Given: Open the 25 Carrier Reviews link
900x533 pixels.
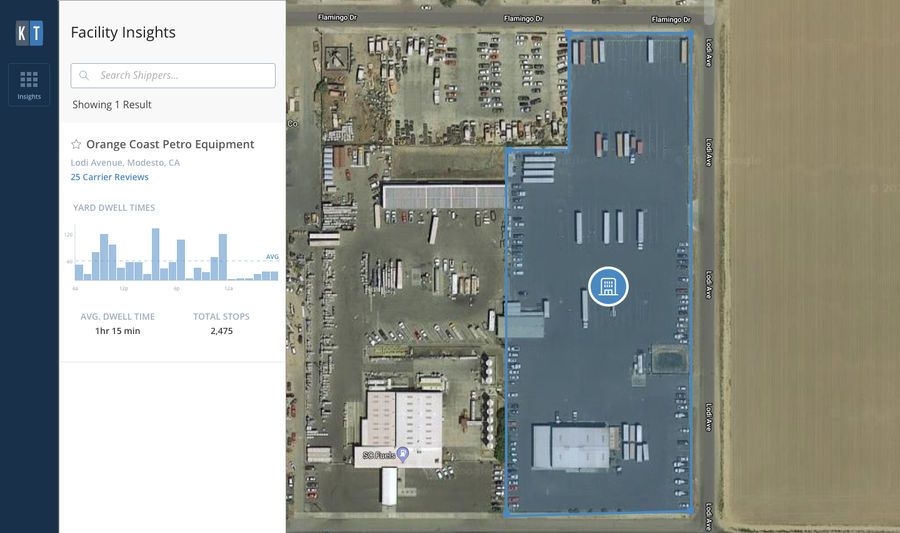Looking at the screenshot, I should click(x=110, y=177).
